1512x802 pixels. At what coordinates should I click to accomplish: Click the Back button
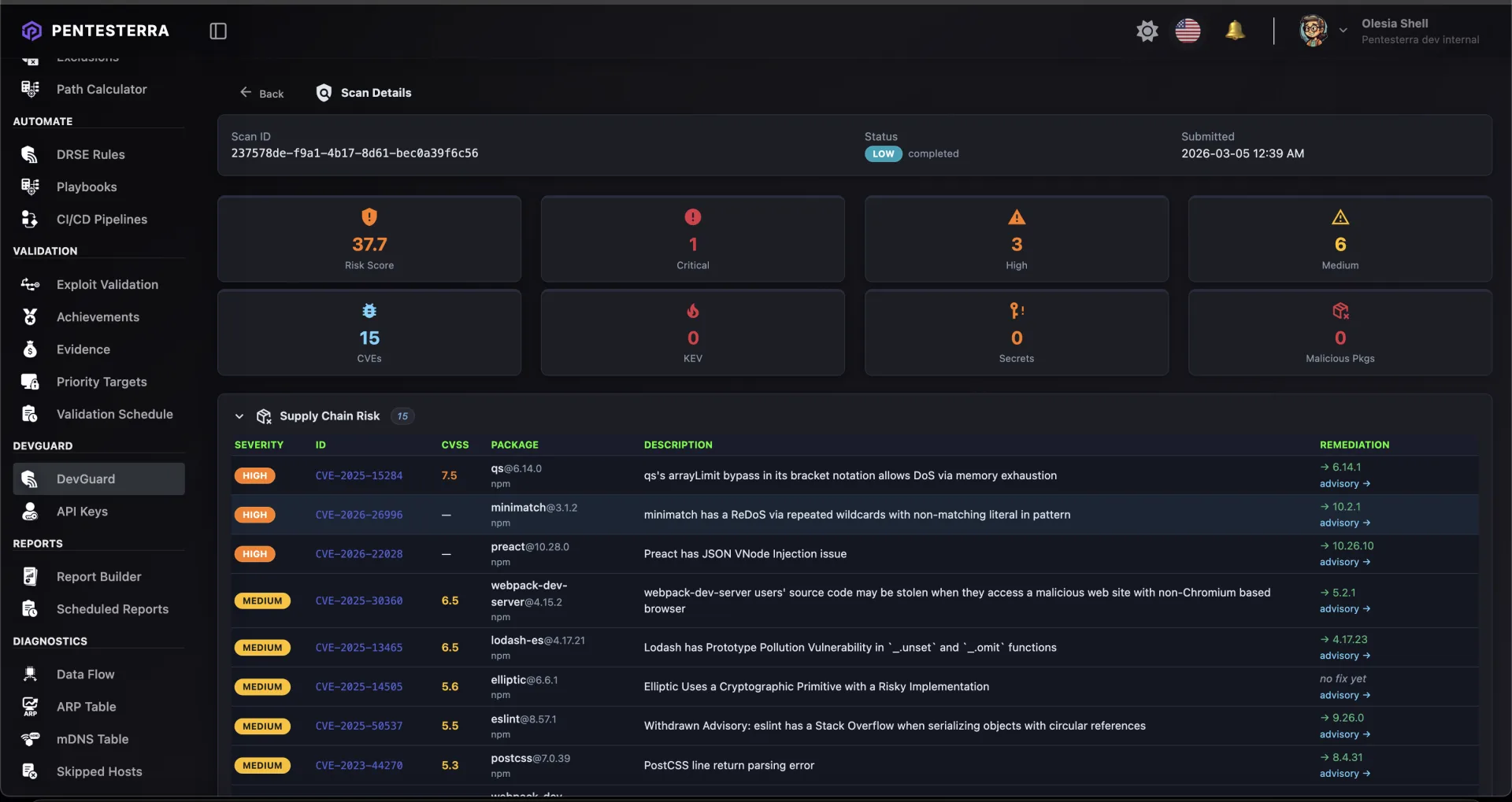click(x=261, y=92)
